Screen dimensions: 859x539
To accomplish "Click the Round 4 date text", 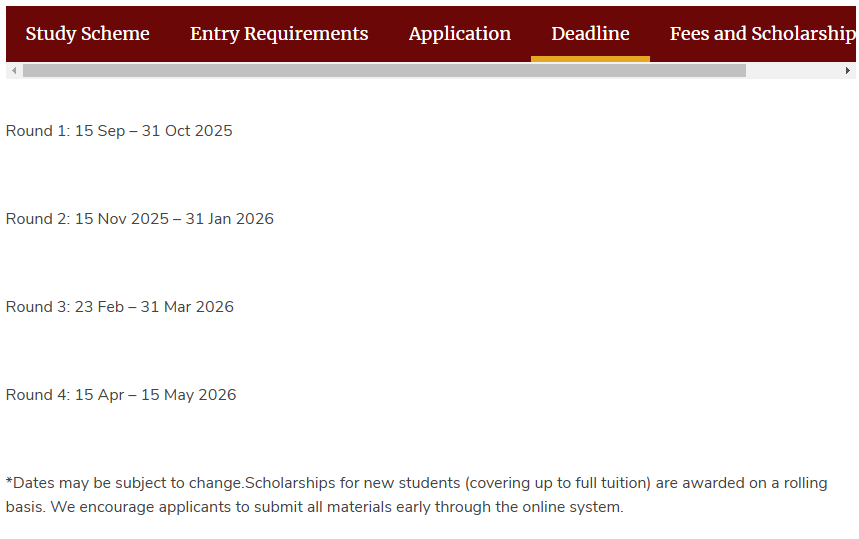I will click(121, 395).
